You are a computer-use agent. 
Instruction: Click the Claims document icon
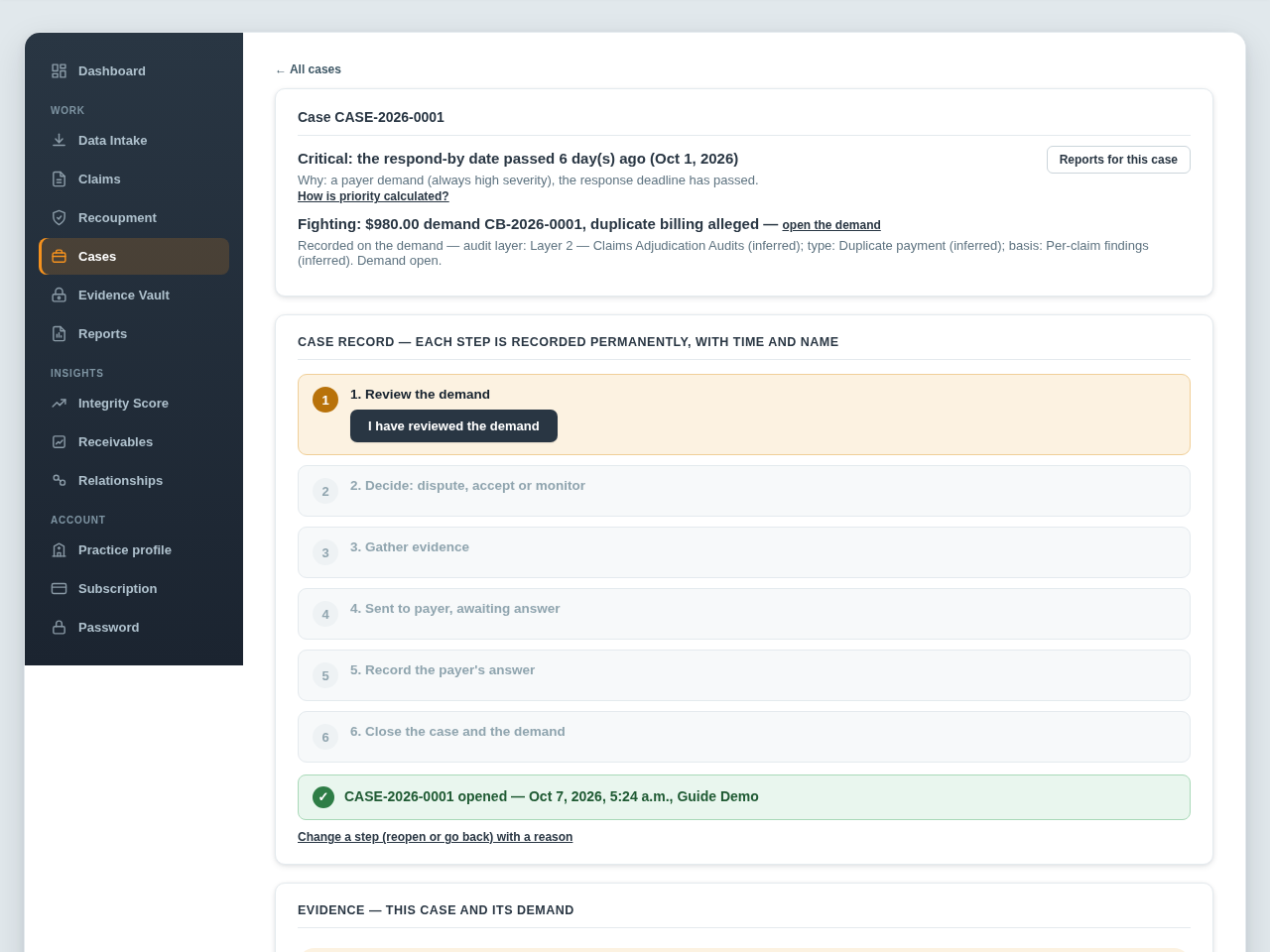[x=59, y=179]
